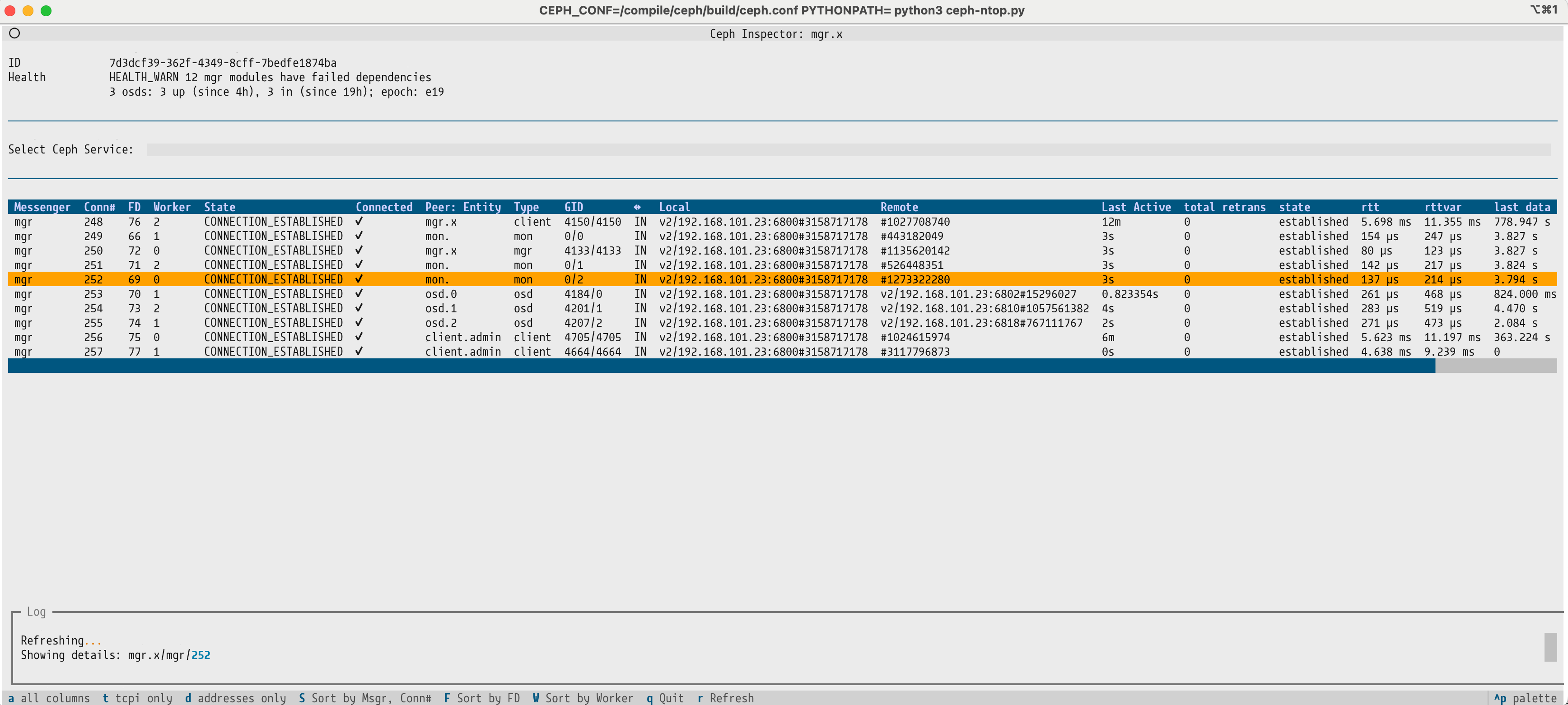Image resolution: width=1568 pixels, height=705 pixels.
Task: Click the checkmark in the Conn# 248 row
Action: coord(359,222)
